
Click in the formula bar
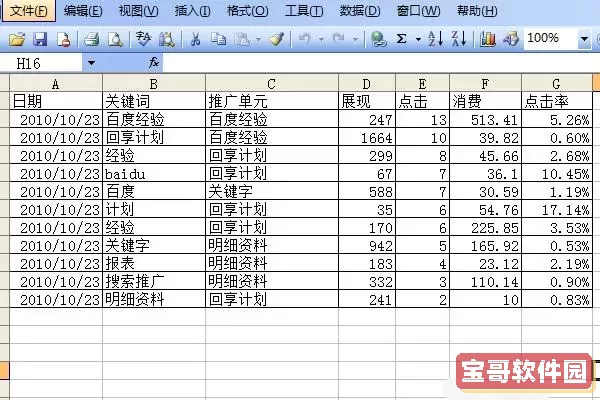(381, 63)
